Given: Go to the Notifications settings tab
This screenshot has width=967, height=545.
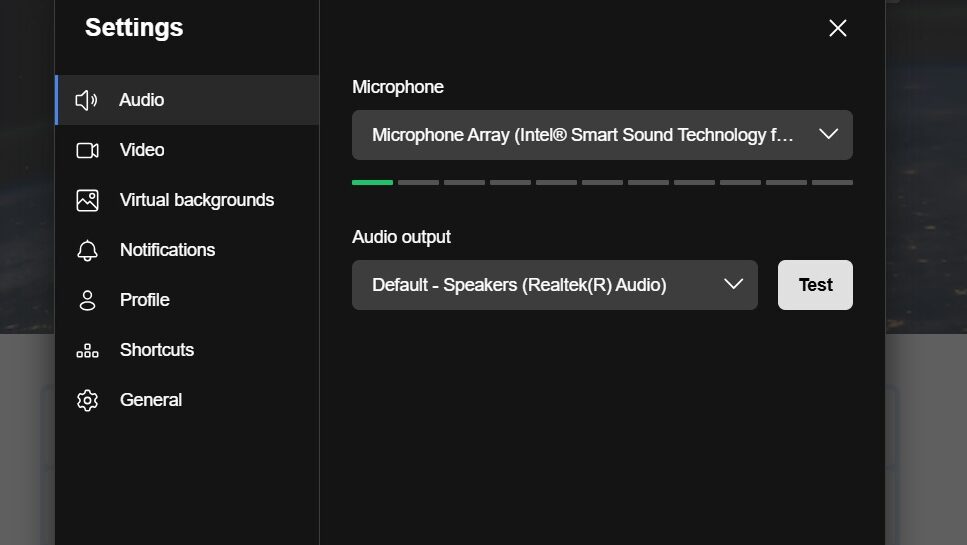Looking at the screenshot, I should (x=167, y=250).
